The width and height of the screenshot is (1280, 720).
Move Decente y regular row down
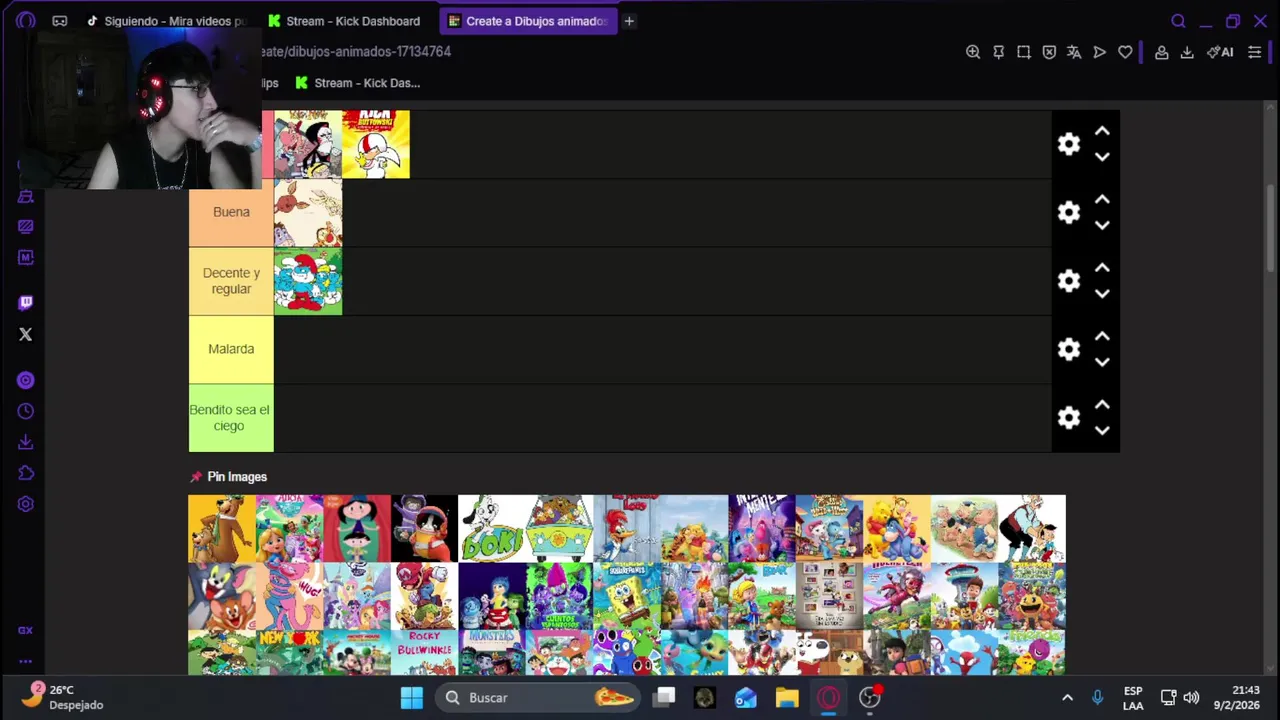click(x=1102, y=293)
